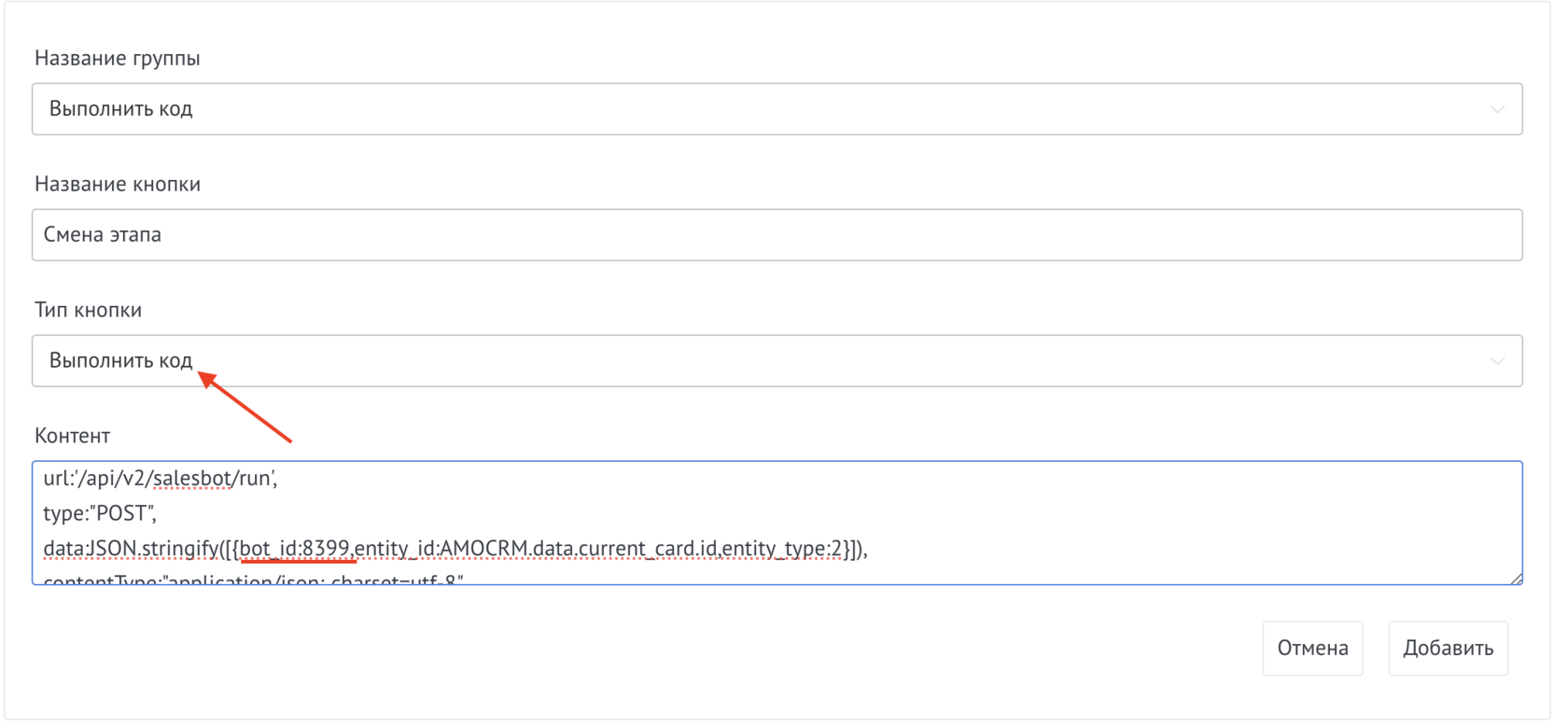Image resolution: width=1568 pixels, height=726 pixels.
Task: Click the "Смена этапа" button name field
Action: point(777,235)
